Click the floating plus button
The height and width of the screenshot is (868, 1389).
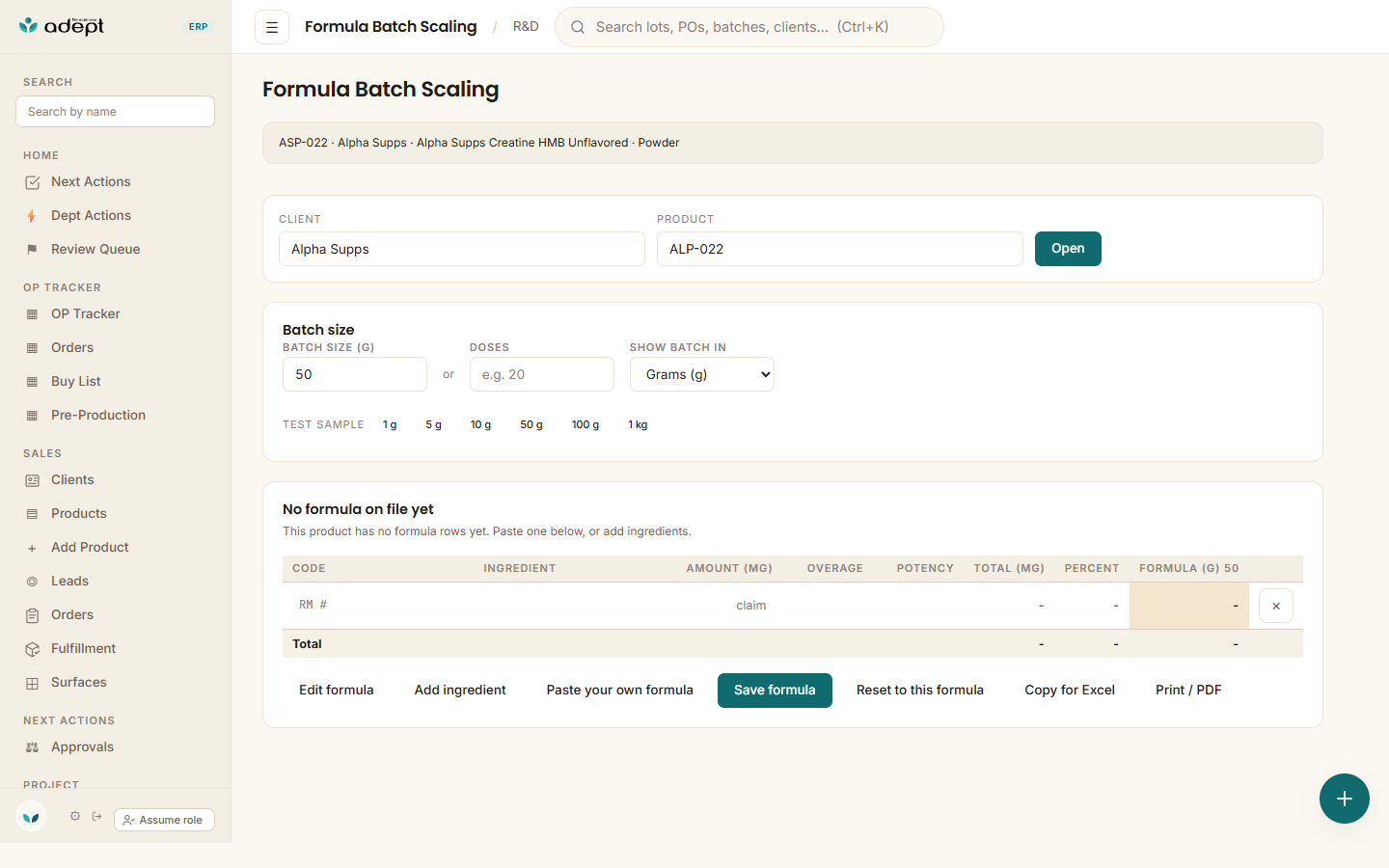(x=1345, y=799)
